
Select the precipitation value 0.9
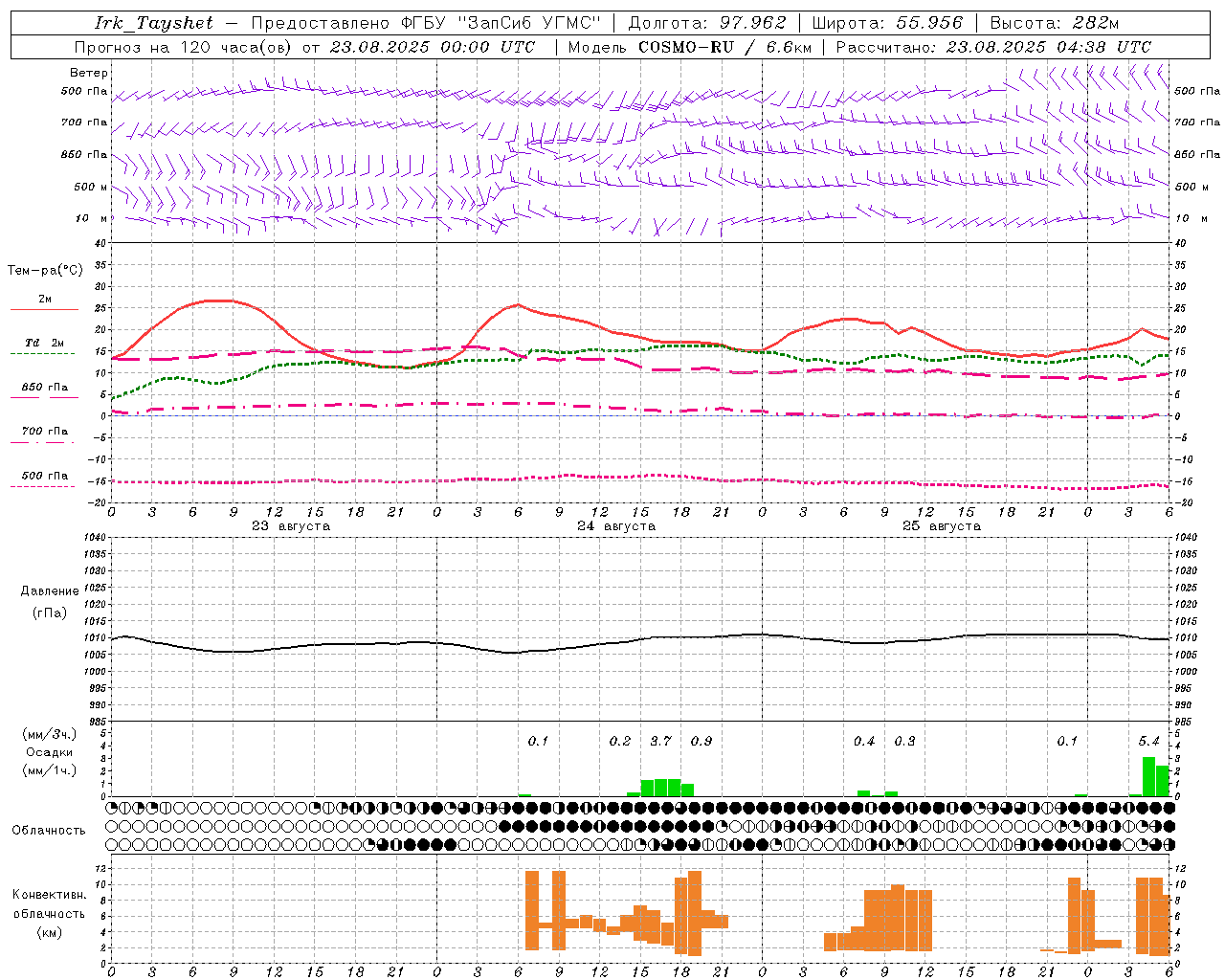(x=702, y=742)
